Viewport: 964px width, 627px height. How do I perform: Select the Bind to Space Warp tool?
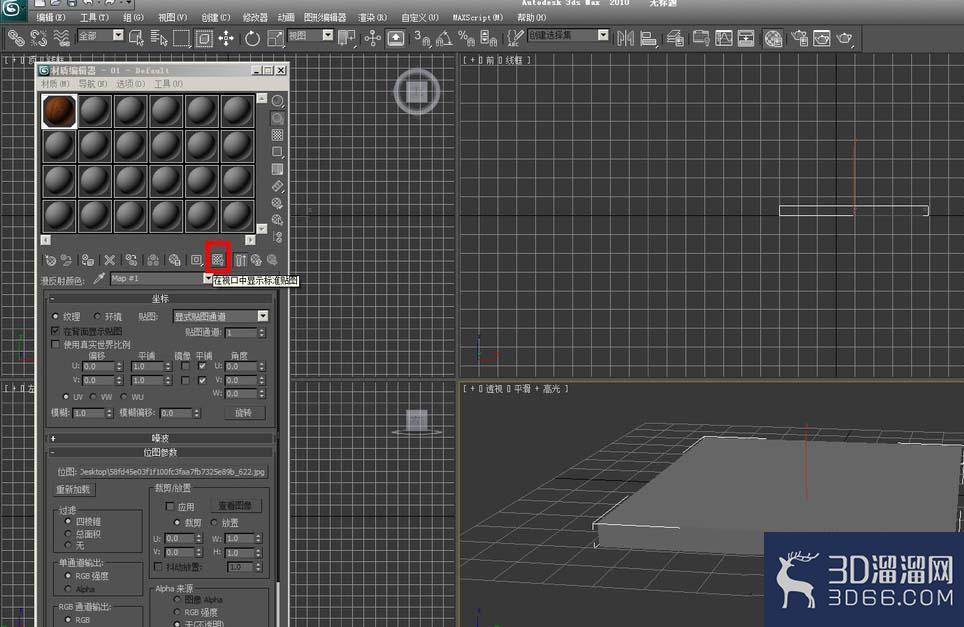click(x=61, y=39)
